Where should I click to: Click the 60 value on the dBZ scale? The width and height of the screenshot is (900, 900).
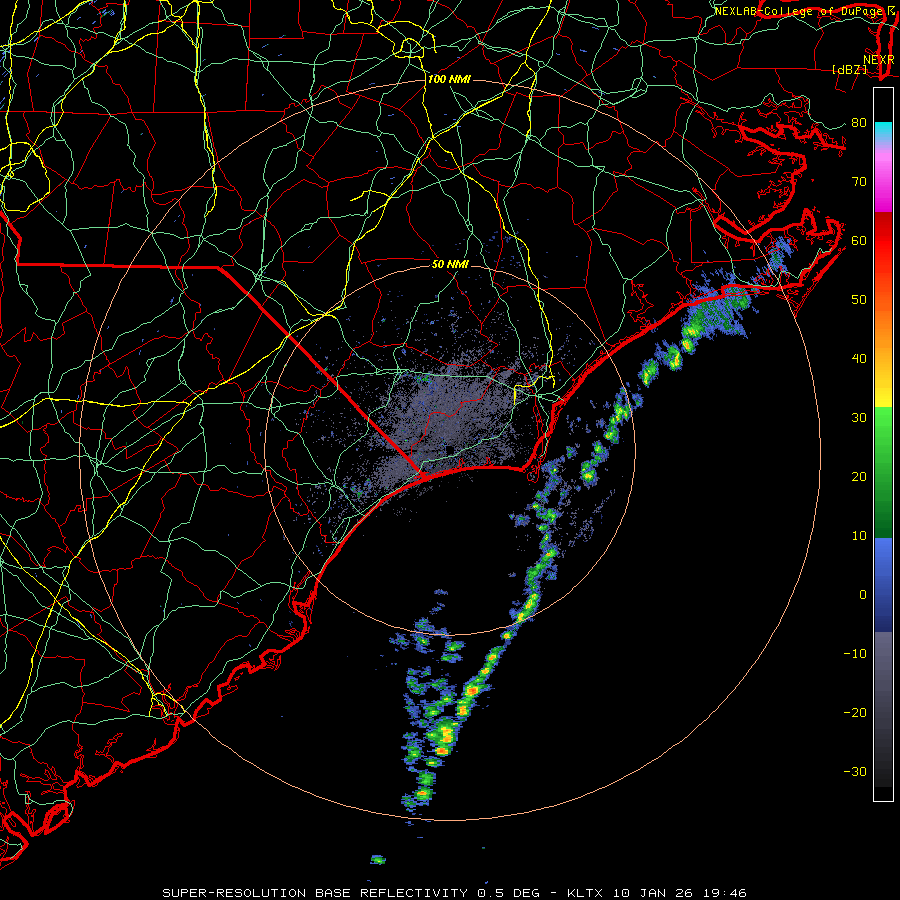coord(859,240)
